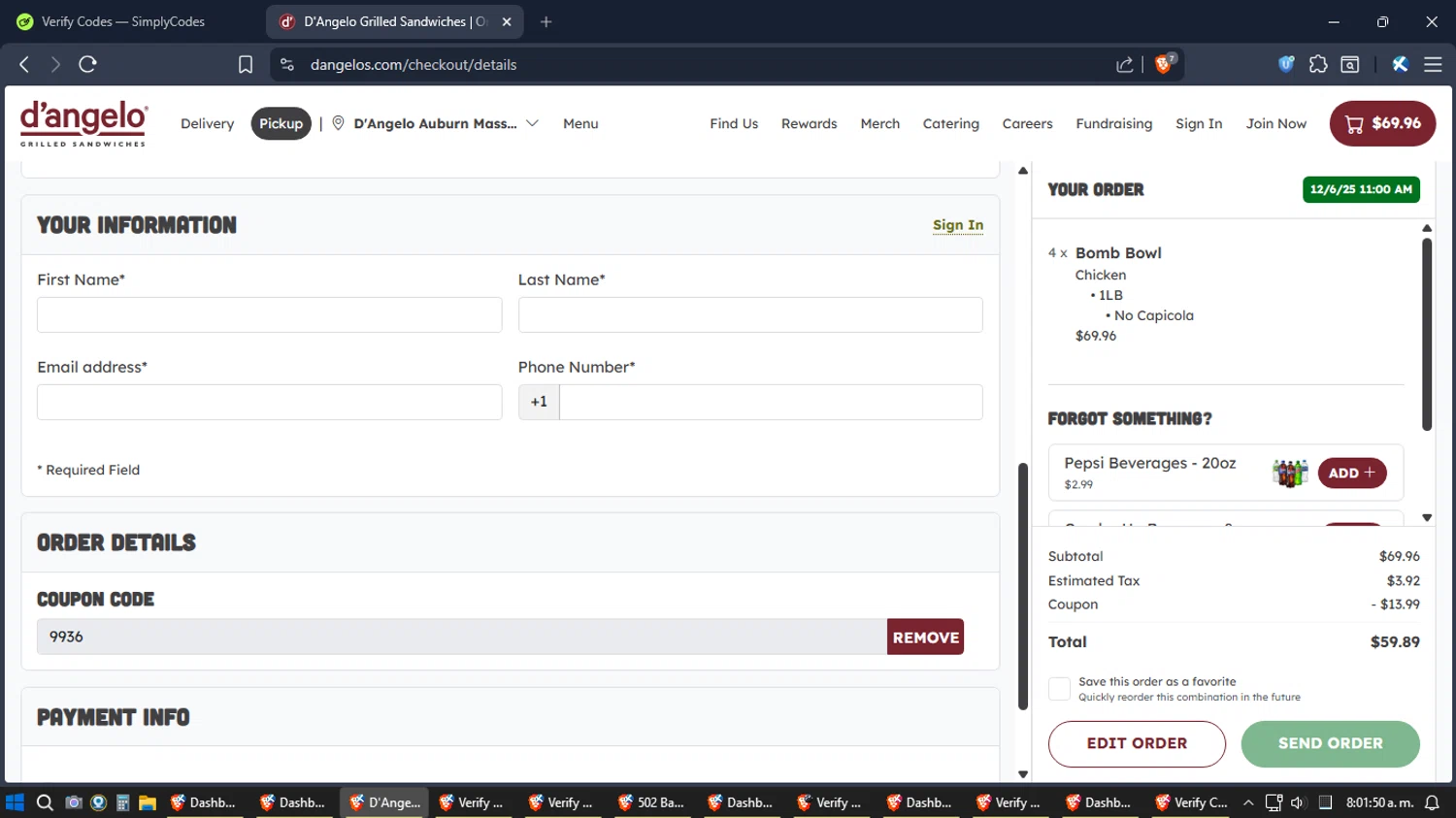Viewport: 1456px width, 818px height.
Task: Open the camera app in the taskbar
Action: click(73, 802)
